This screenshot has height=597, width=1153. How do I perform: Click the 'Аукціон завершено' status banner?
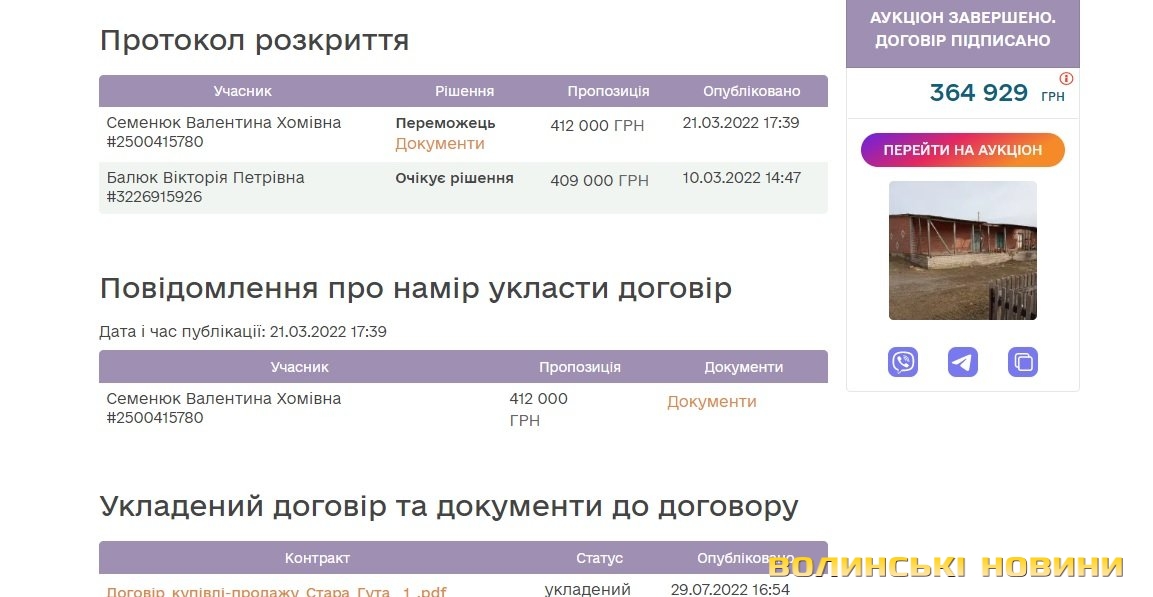click(x=962, y=29)
